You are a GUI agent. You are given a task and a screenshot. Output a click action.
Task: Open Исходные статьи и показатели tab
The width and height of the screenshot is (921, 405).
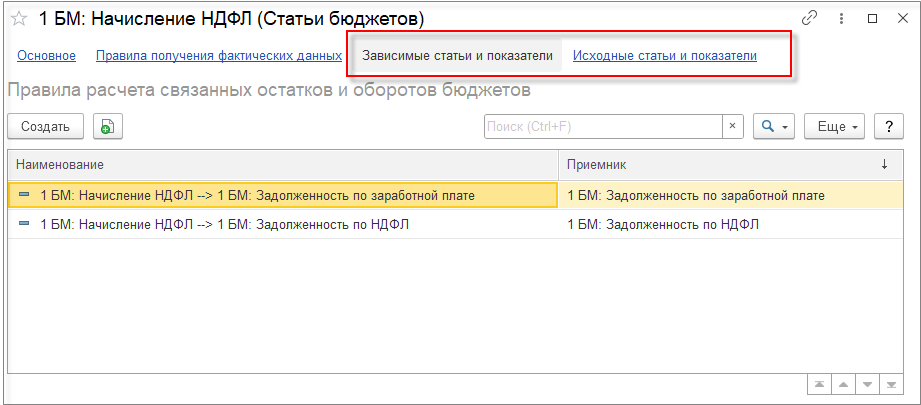pos(664,56)
